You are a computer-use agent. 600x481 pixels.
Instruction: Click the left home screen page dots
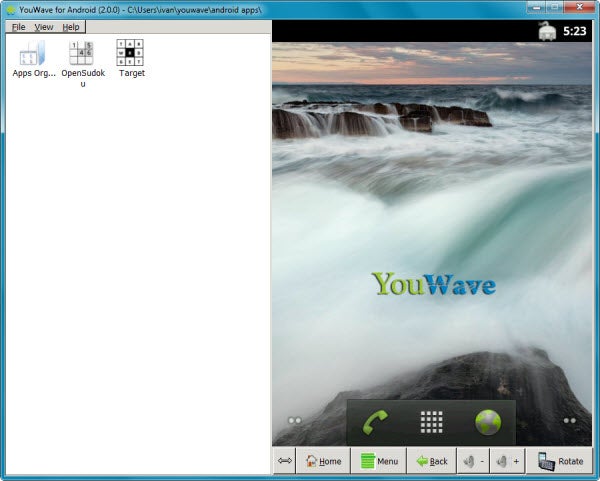[x=295, y=421]
